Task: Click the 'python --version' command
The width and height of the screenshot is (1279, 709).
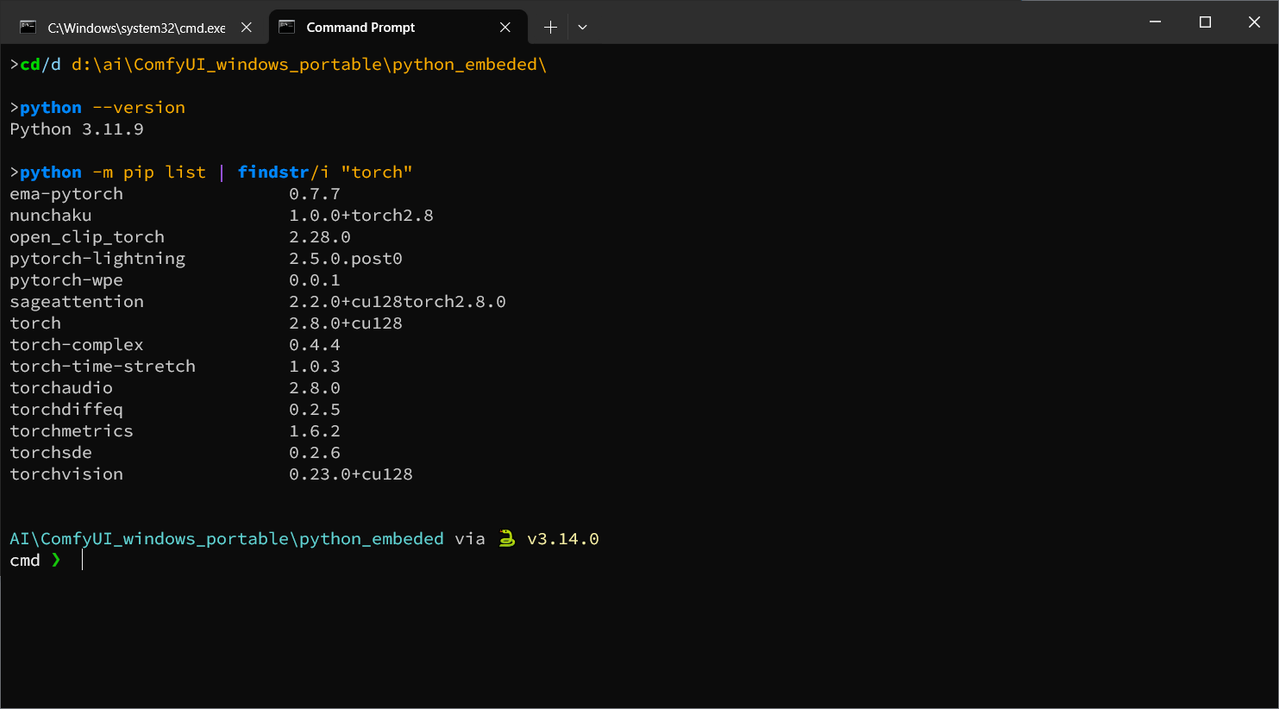Action: pyautogui.click(x=98, y=108)
